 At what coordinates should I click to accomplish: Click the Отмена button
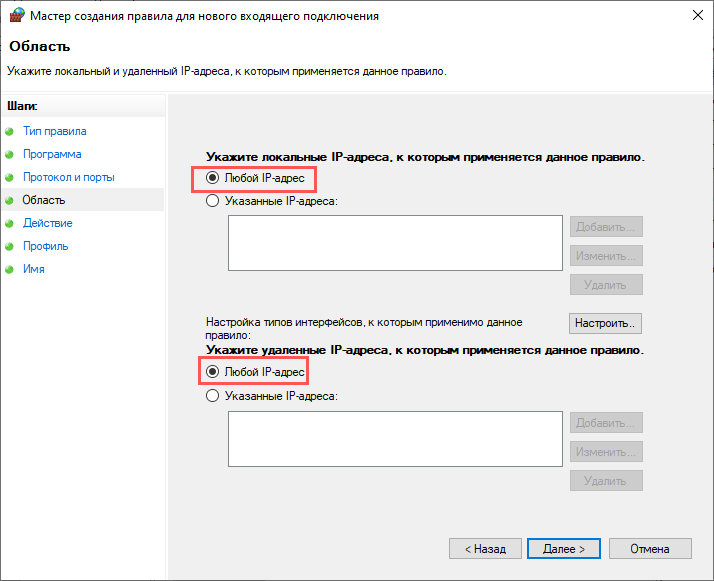click(x=650, y=549)
